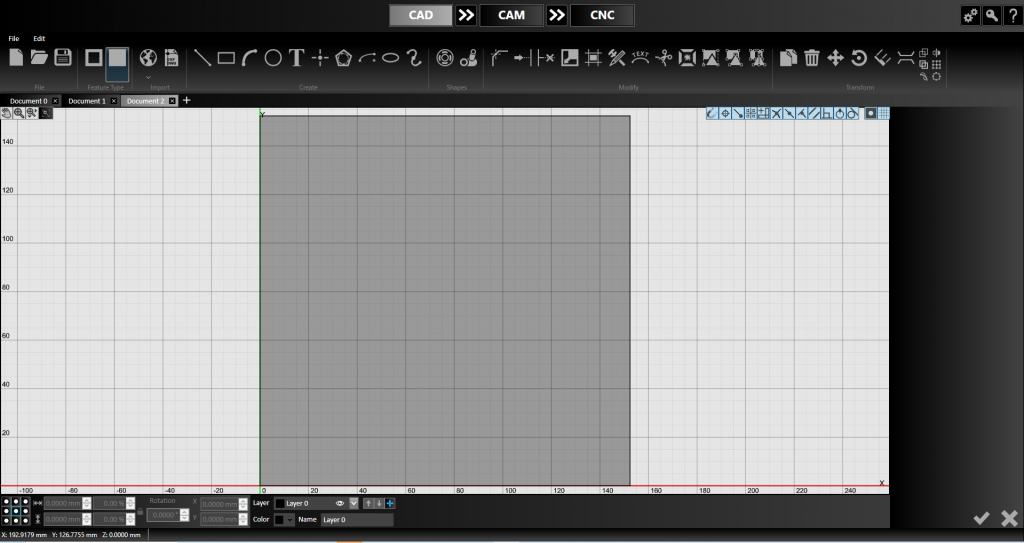Viewport: 1024px width, 543px height.
Task: Switch to the CAD workspace button
Action: click(x=421, y=15)
